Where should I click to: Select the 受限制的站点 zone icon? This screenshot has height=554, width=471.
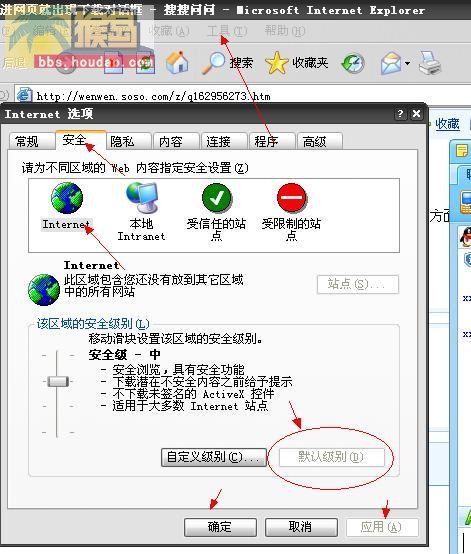[x=292, y=198]
